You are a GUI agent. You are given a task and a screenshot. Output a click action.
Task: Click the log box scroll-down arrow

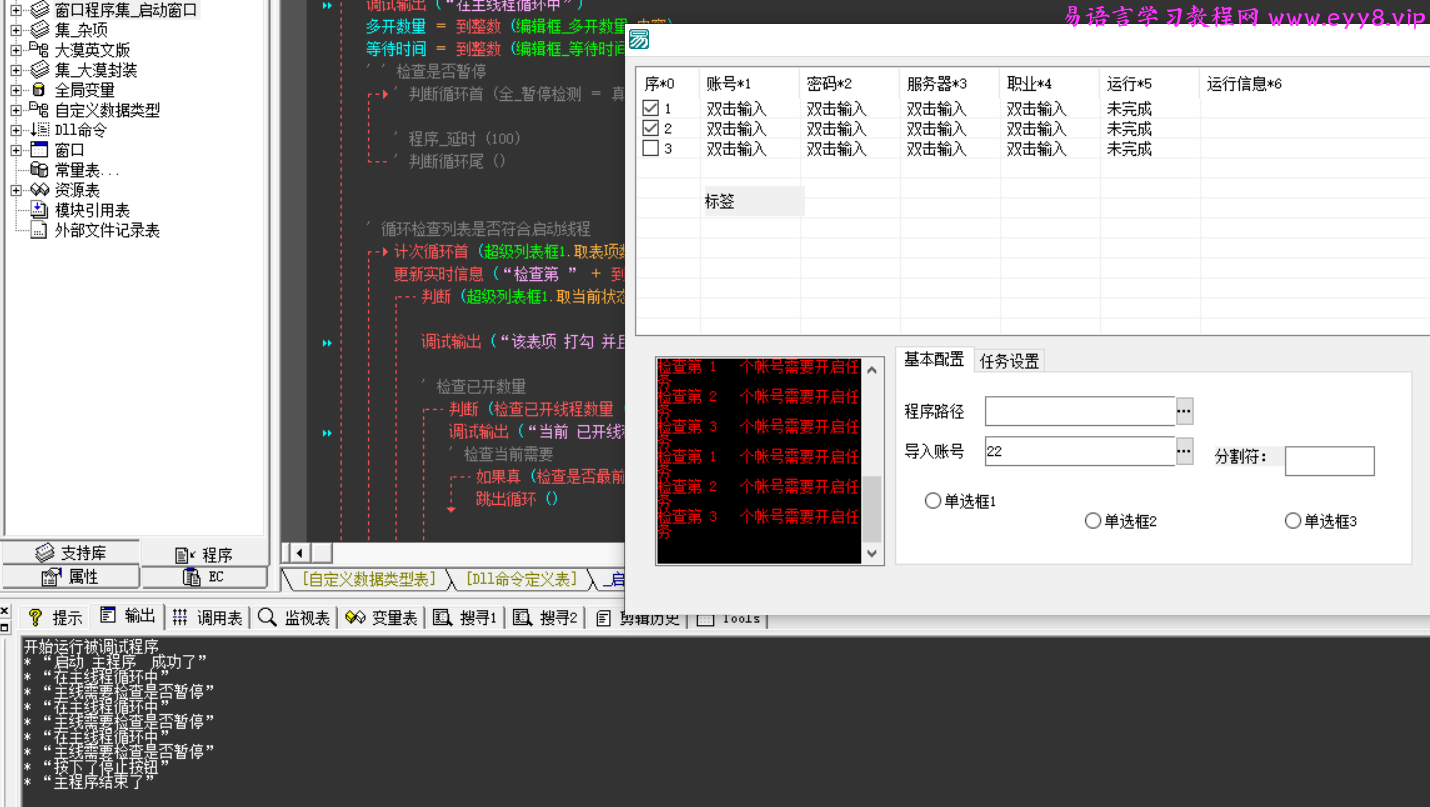pos(872,553)
